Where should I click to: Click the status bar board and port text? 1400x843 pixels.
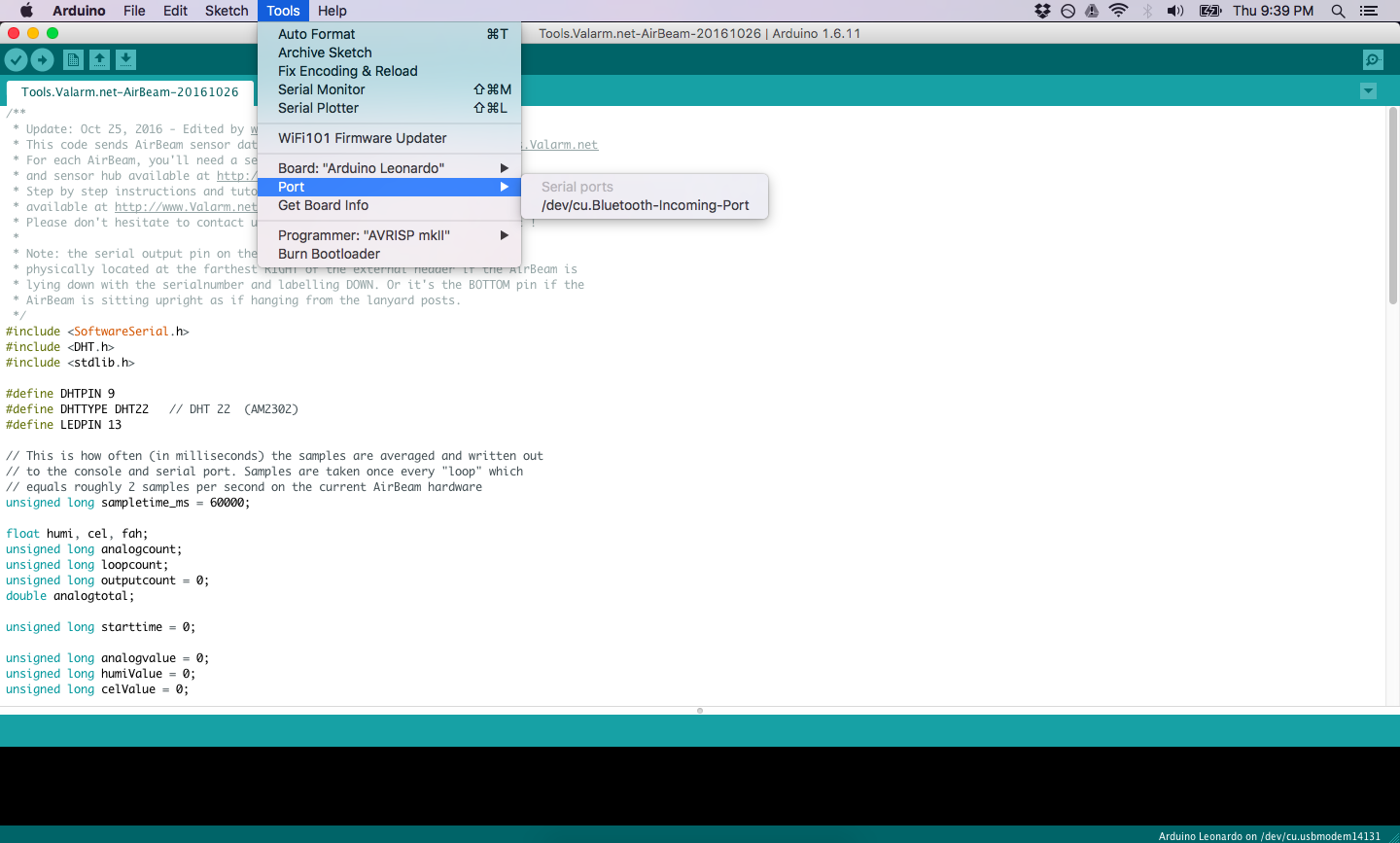click(x=1269, y=836)
